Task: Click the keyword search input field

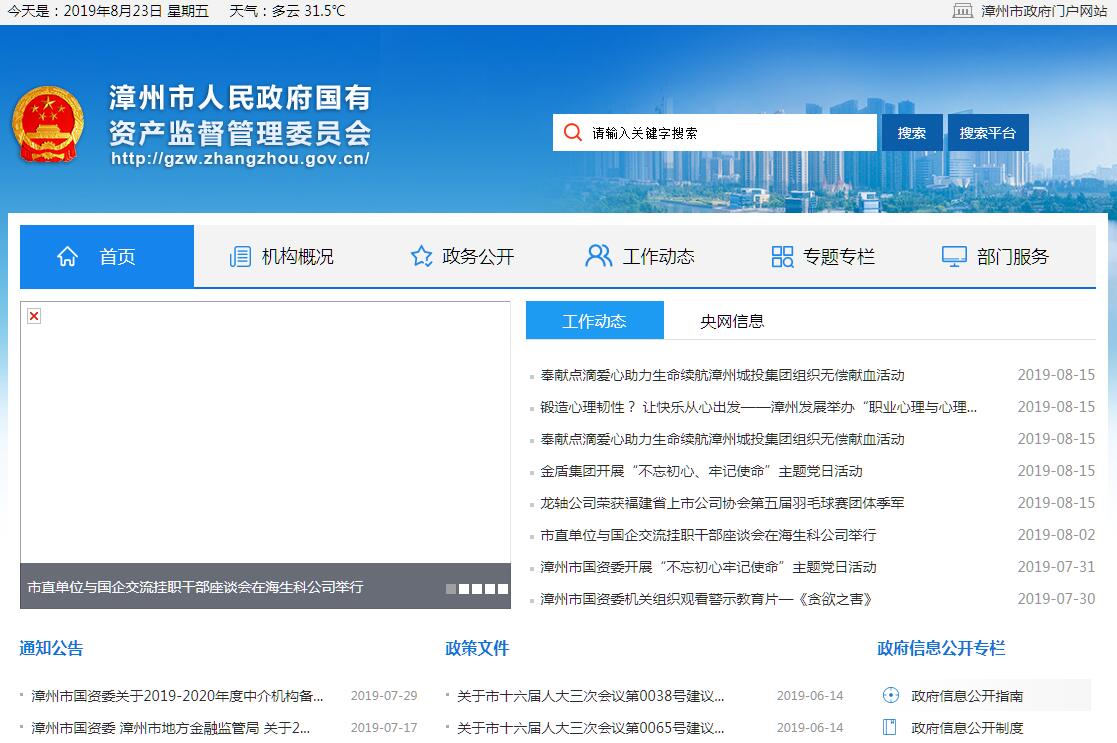Action: point(728,133)
